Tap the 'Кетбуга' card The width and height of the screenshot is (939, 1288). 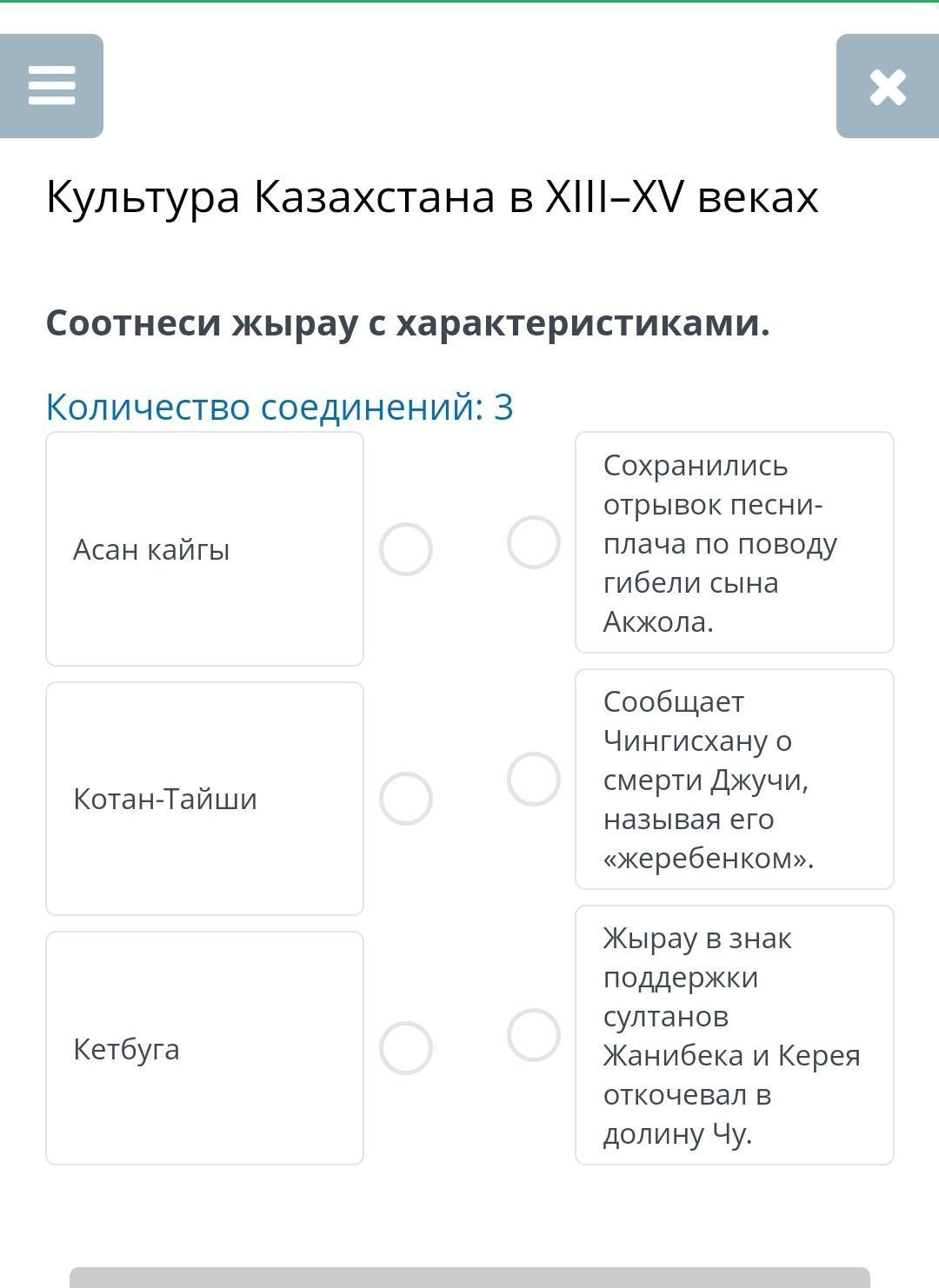[x=204, y=1048]
